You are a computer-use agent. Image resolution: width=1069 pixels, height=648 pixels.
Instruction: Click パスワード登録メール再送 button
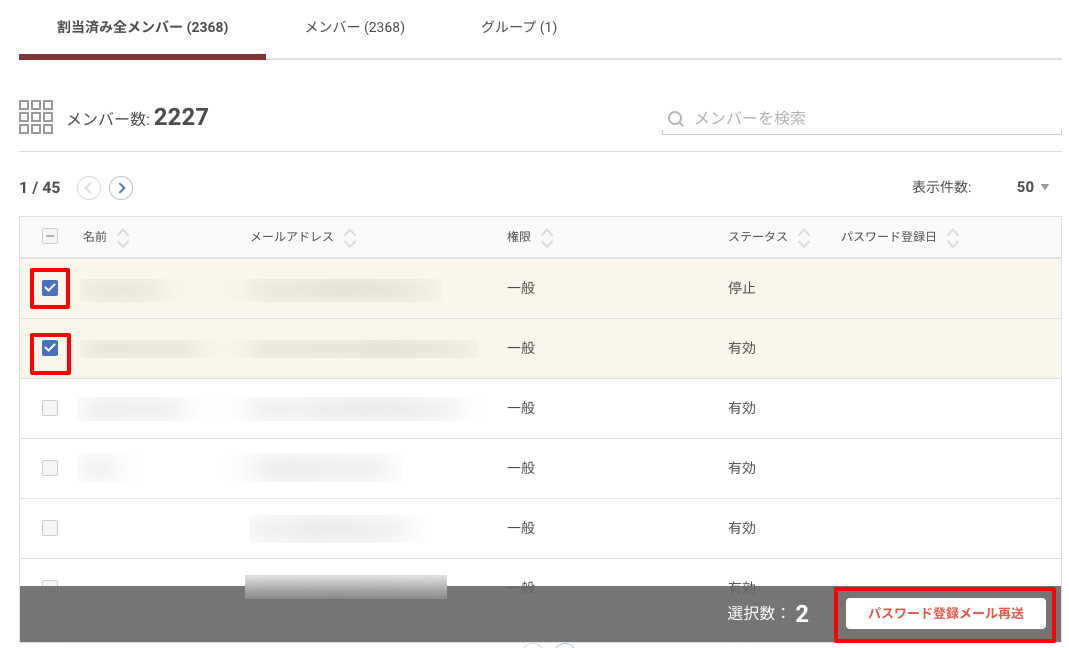pos(946,613)
